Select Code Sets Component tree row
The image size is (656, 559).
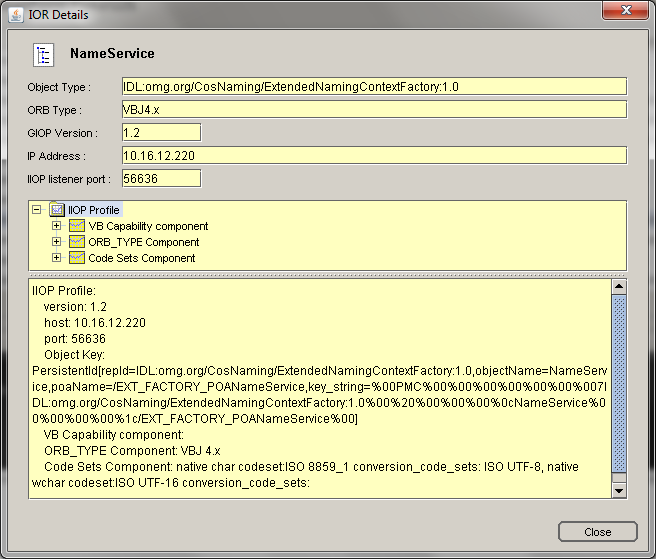(x=141, y=258)
